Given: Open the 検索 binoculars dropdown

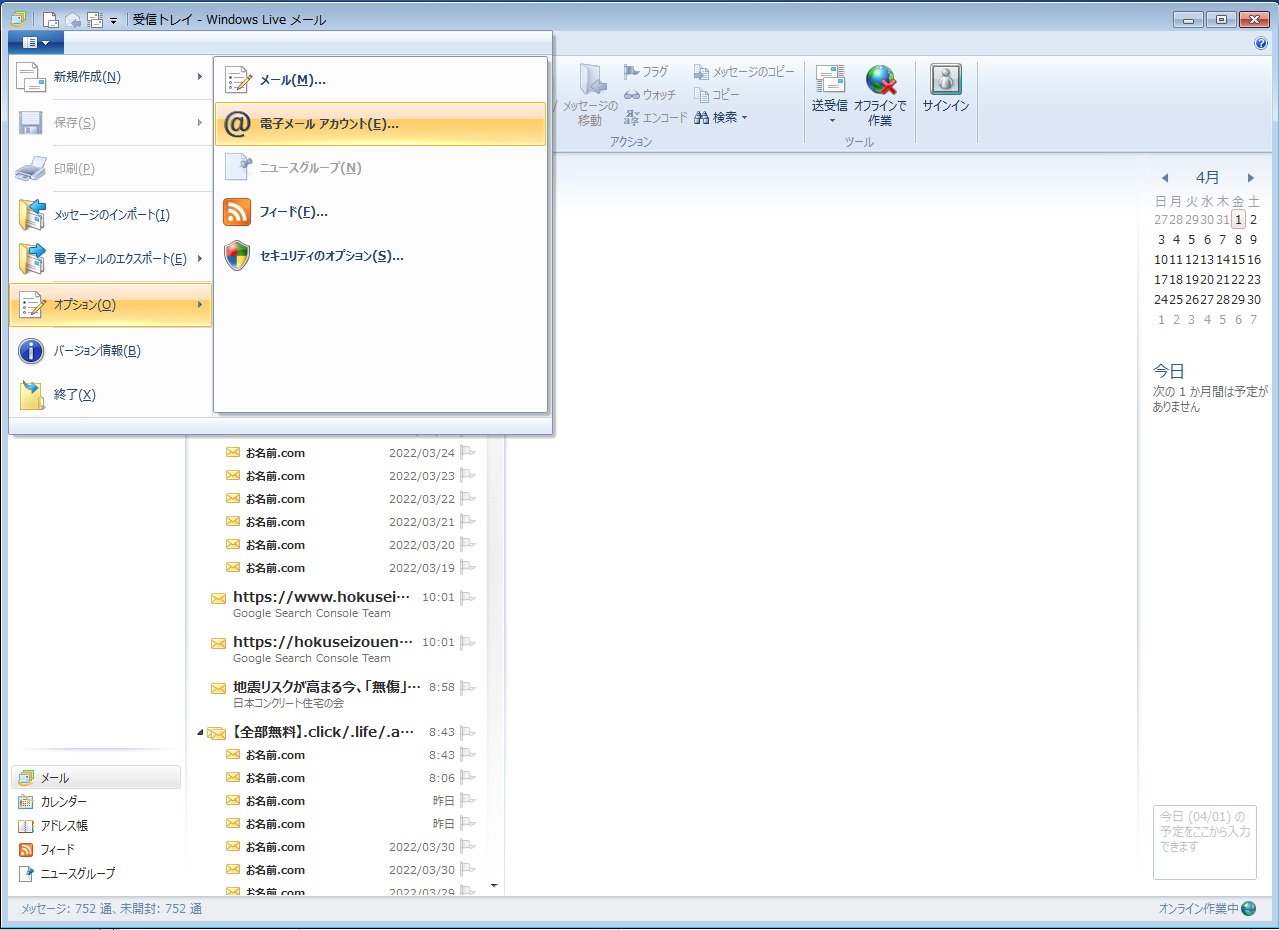Looking at the screenshot, I should (x=721, y=118).
